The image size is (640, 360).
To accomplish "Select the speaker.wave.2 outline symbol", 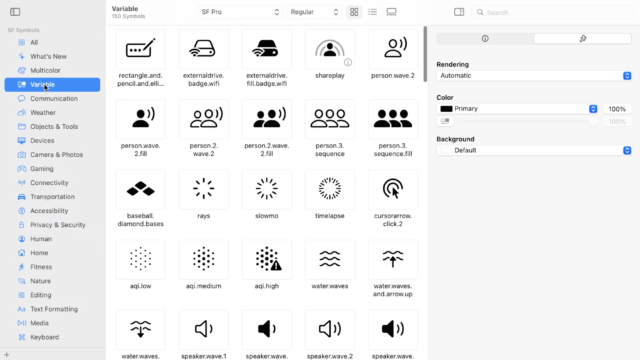I will [x=329, y=330].
